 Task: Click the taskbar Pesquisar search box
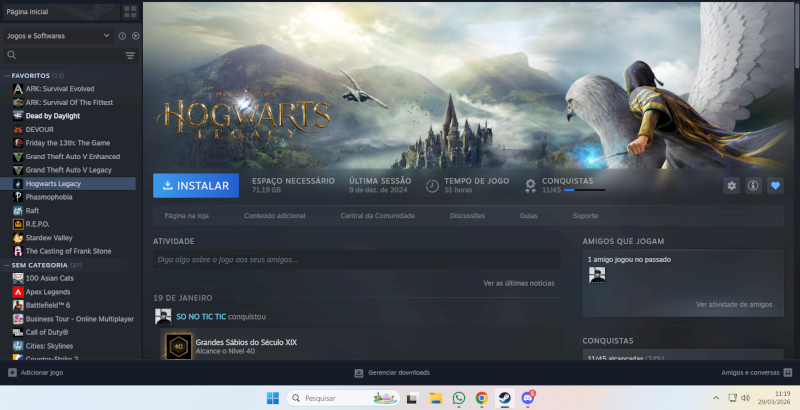pyautogui.click(x=343, y=398)
